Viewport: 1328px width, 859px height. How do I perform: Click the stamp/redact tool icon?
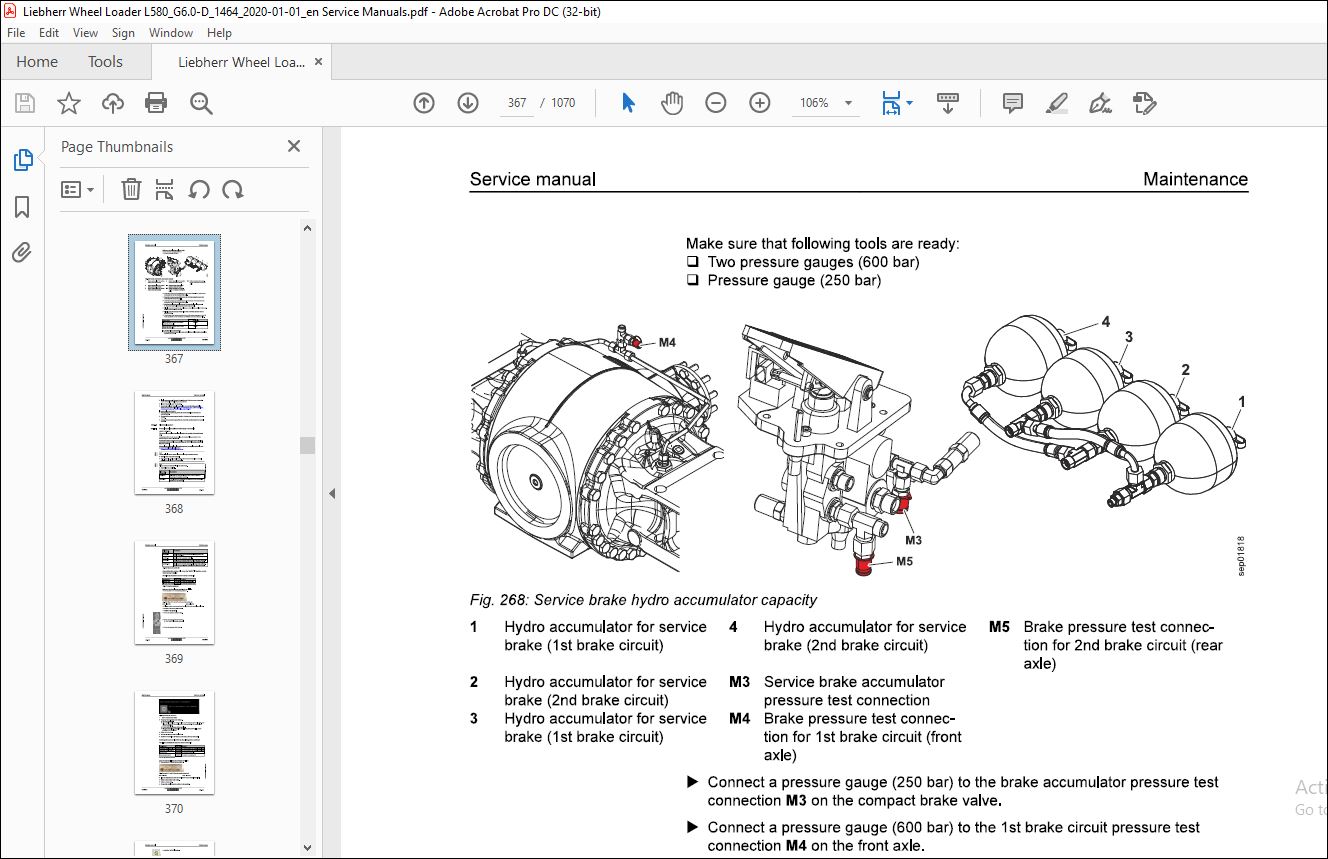[x=1145, y=103]
